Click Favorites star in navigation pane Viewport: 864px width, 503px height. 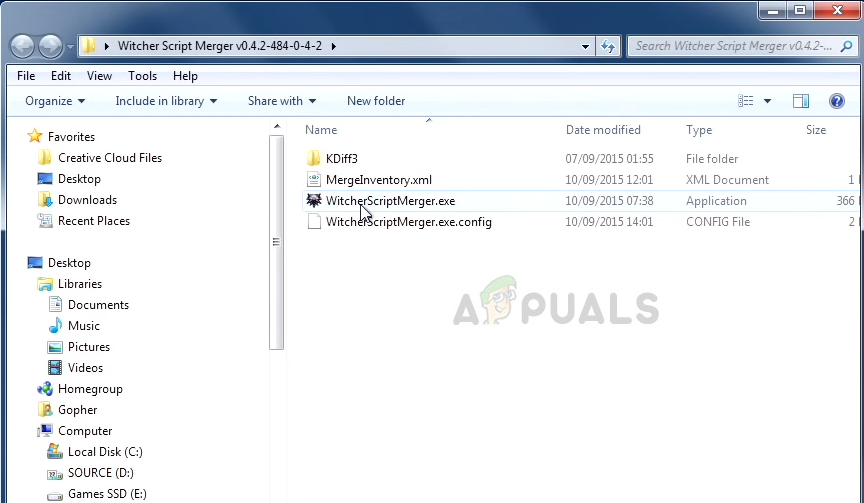tap(35, 136)
